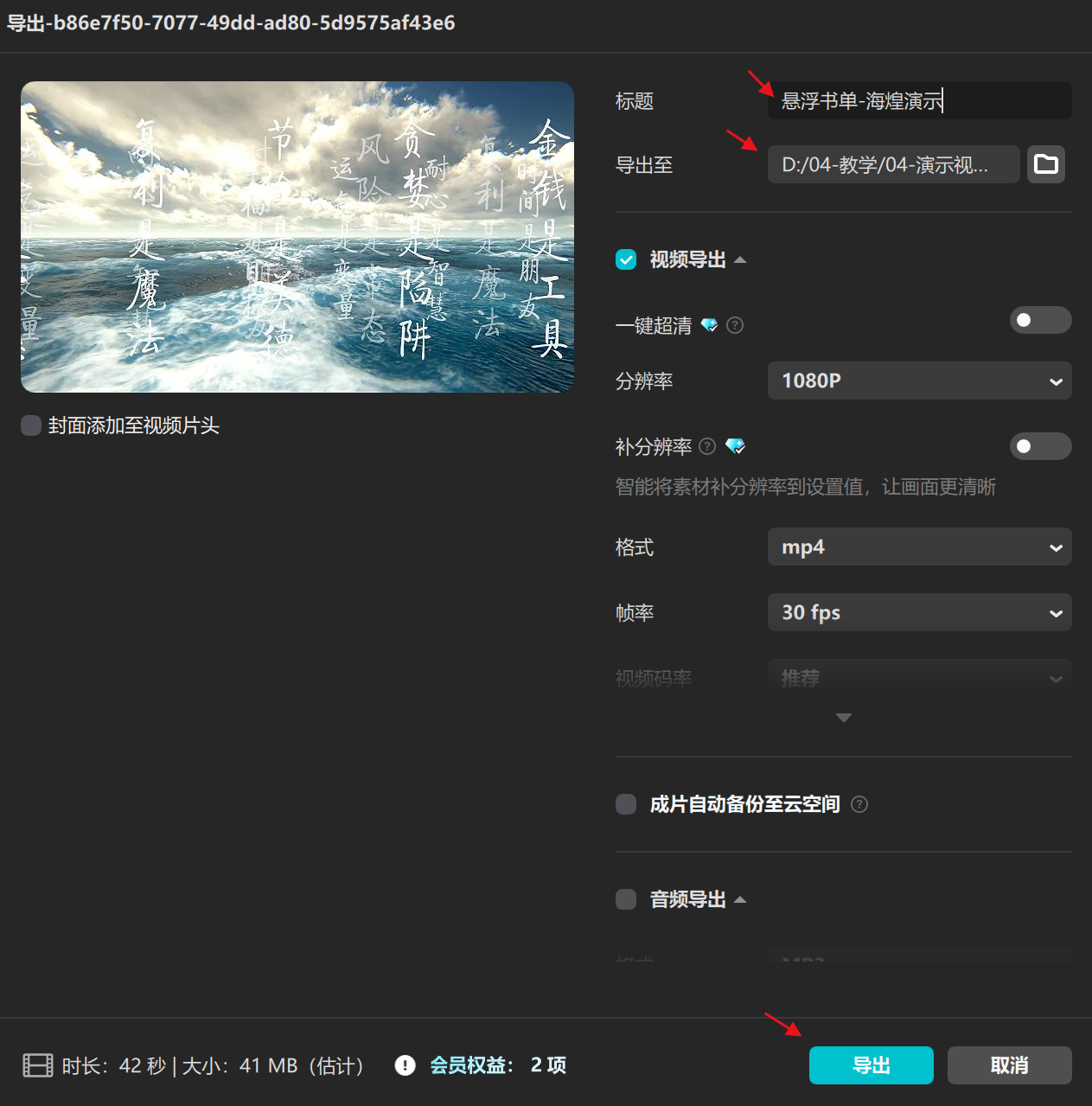1092x1106 pixels.
Task: Edit the 标题 title input field
Action: [918, 100]
